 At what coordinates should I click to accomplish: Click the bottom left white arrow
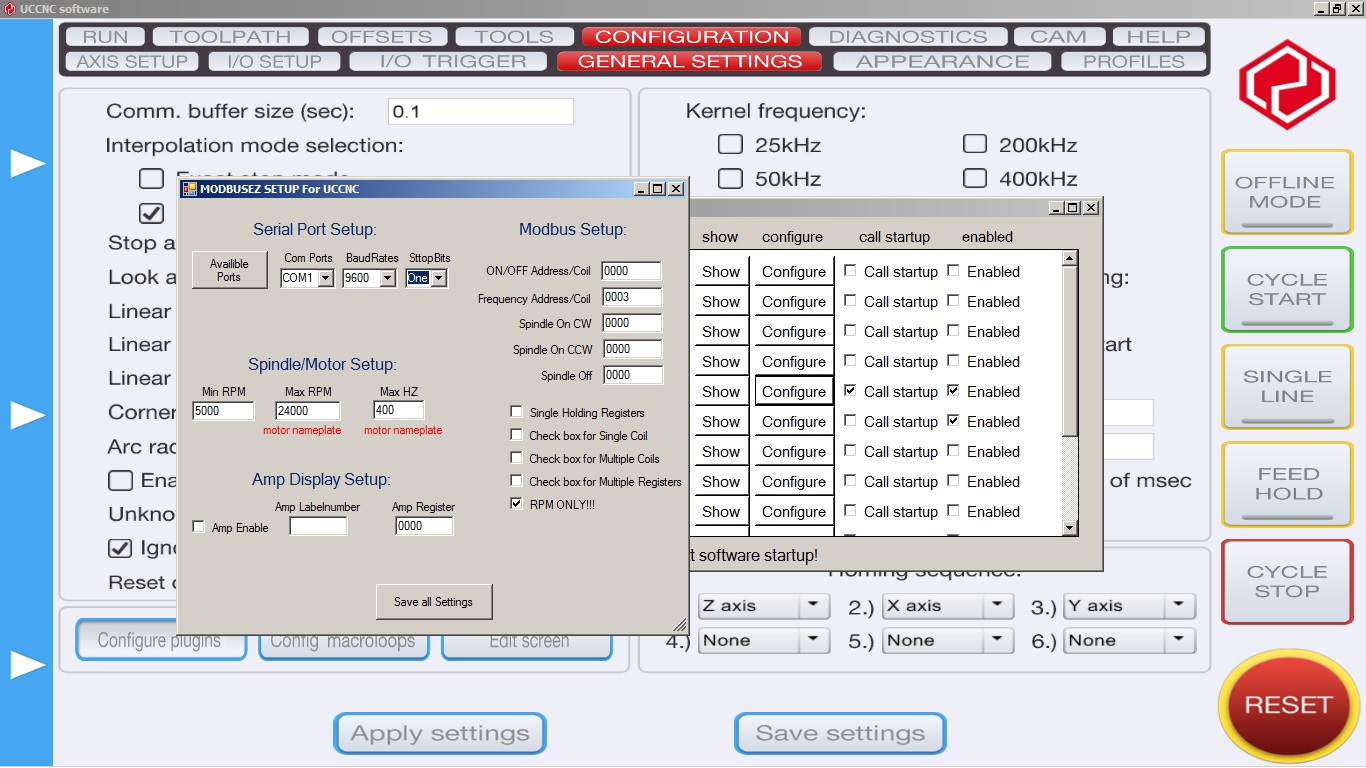point(28,664)
